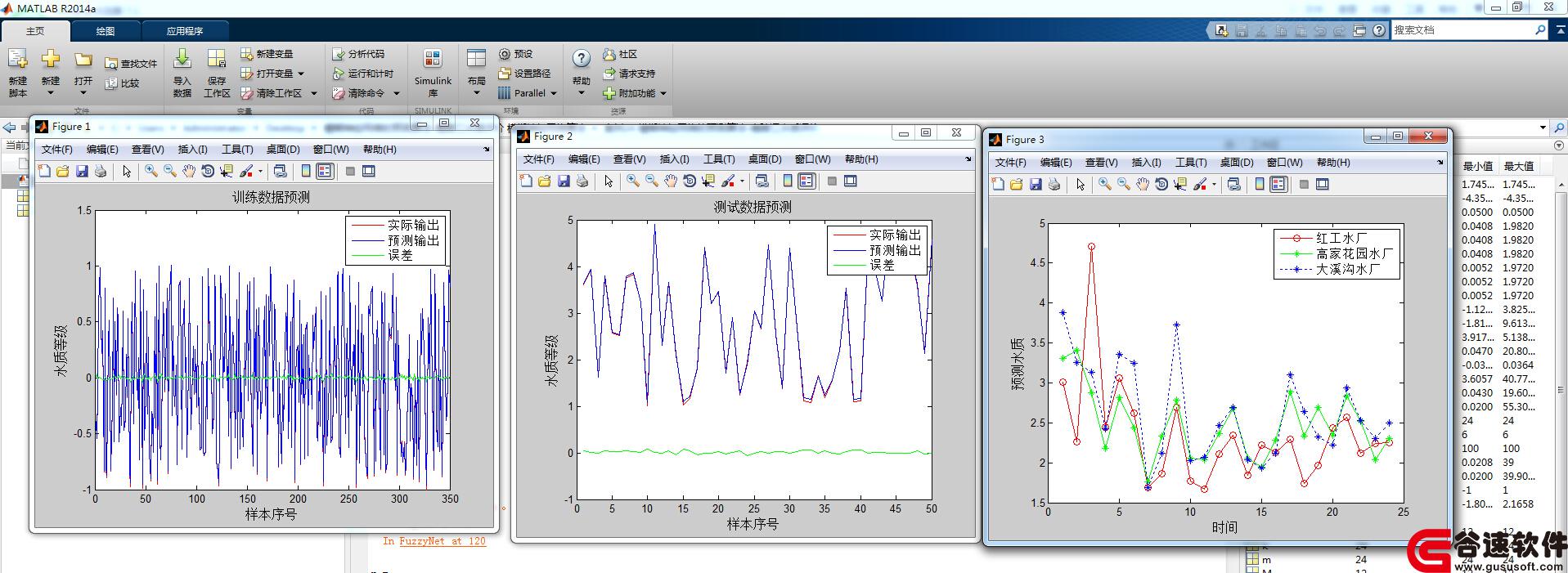Click Help (帮助) button in ribbon
1568x573 pixels.
[582, 72]
